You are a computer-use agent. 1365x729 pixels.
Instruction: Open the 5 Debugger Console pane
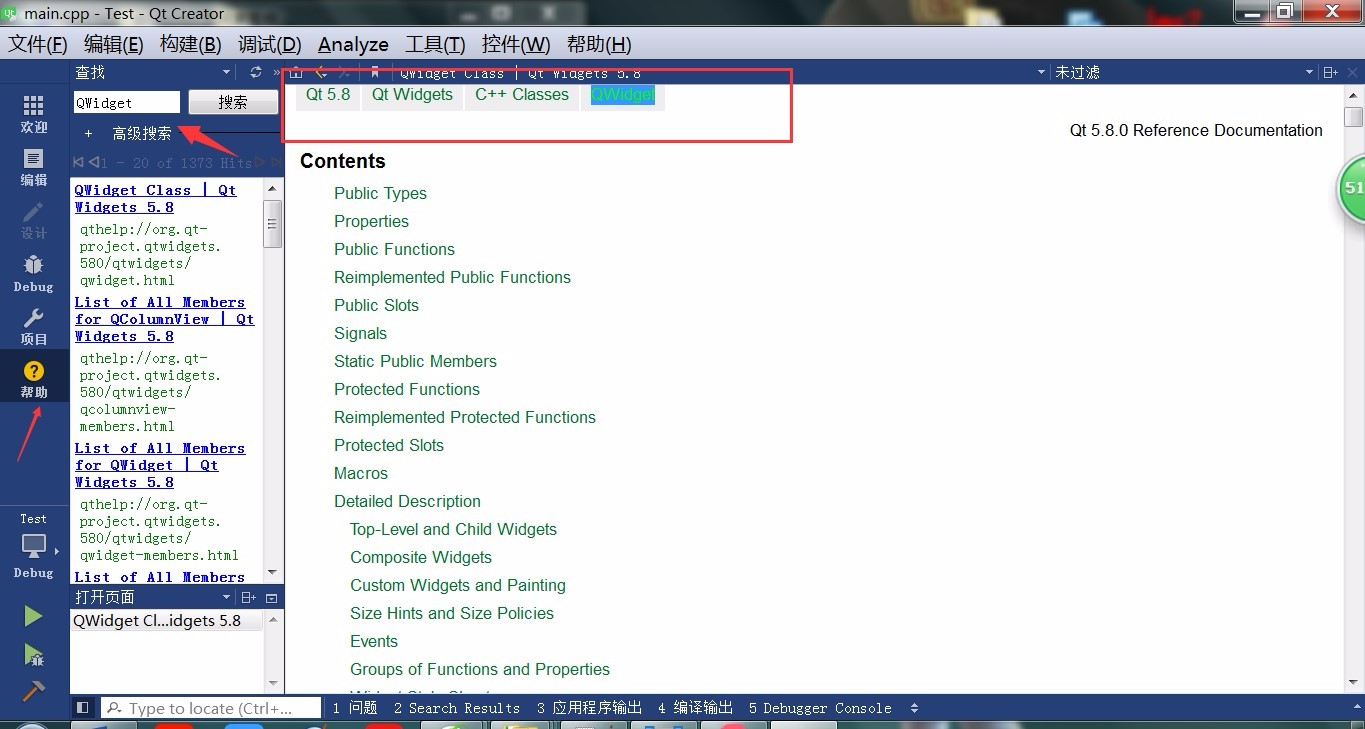820,708
